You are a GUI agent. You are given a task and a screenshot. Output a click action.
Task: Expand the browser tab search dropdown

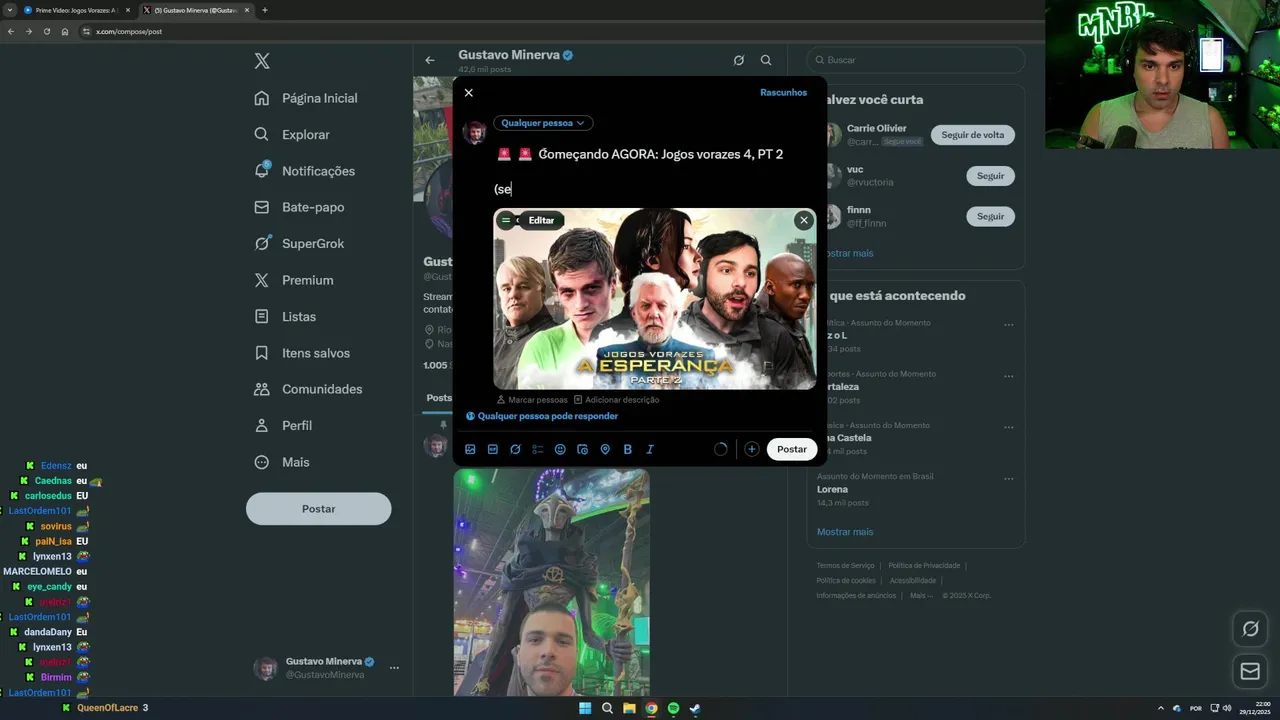pyautogui.click(x=9, y=10)
